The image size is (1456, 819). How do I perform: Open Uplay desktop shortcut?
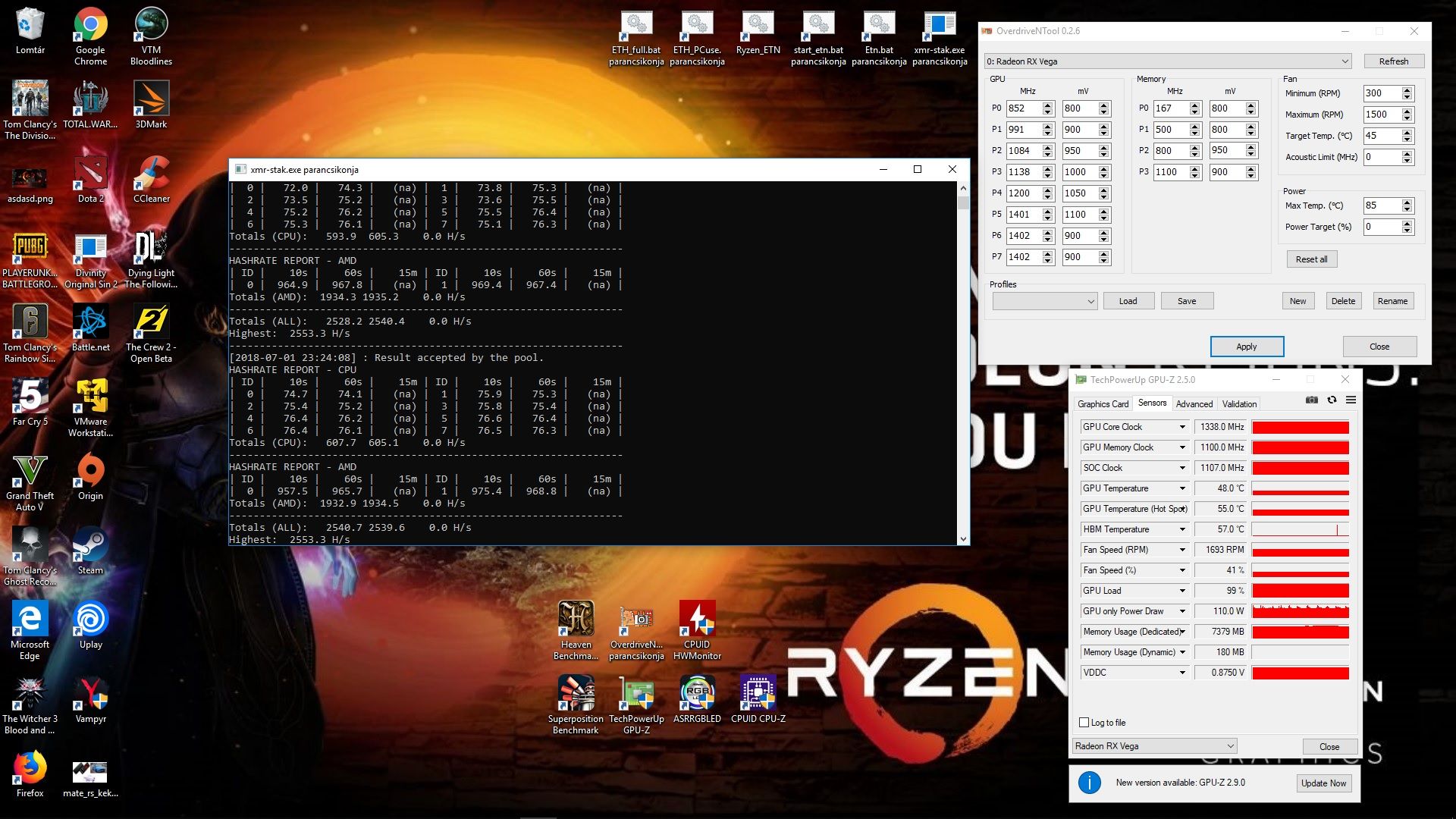(90, 625)
